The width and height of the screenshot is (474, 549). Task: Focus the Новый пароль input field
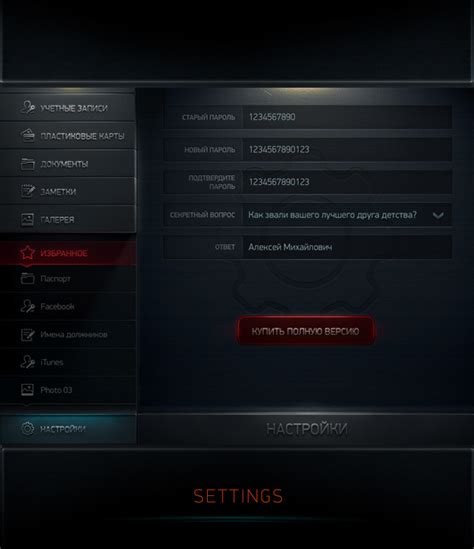click(347, 150)
